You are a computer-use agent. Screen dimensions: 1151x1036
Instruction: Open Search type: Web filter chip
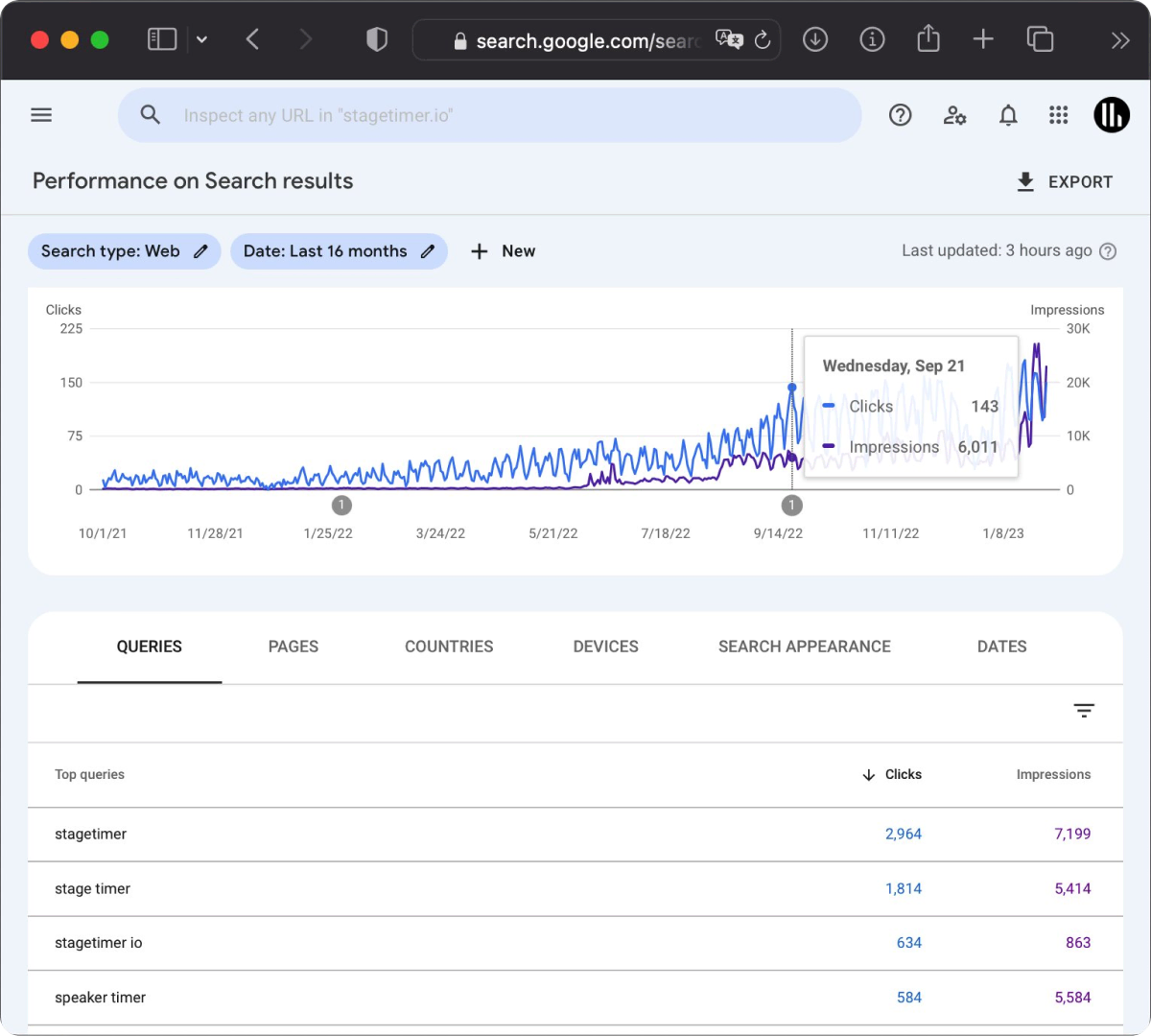point(125,251)
